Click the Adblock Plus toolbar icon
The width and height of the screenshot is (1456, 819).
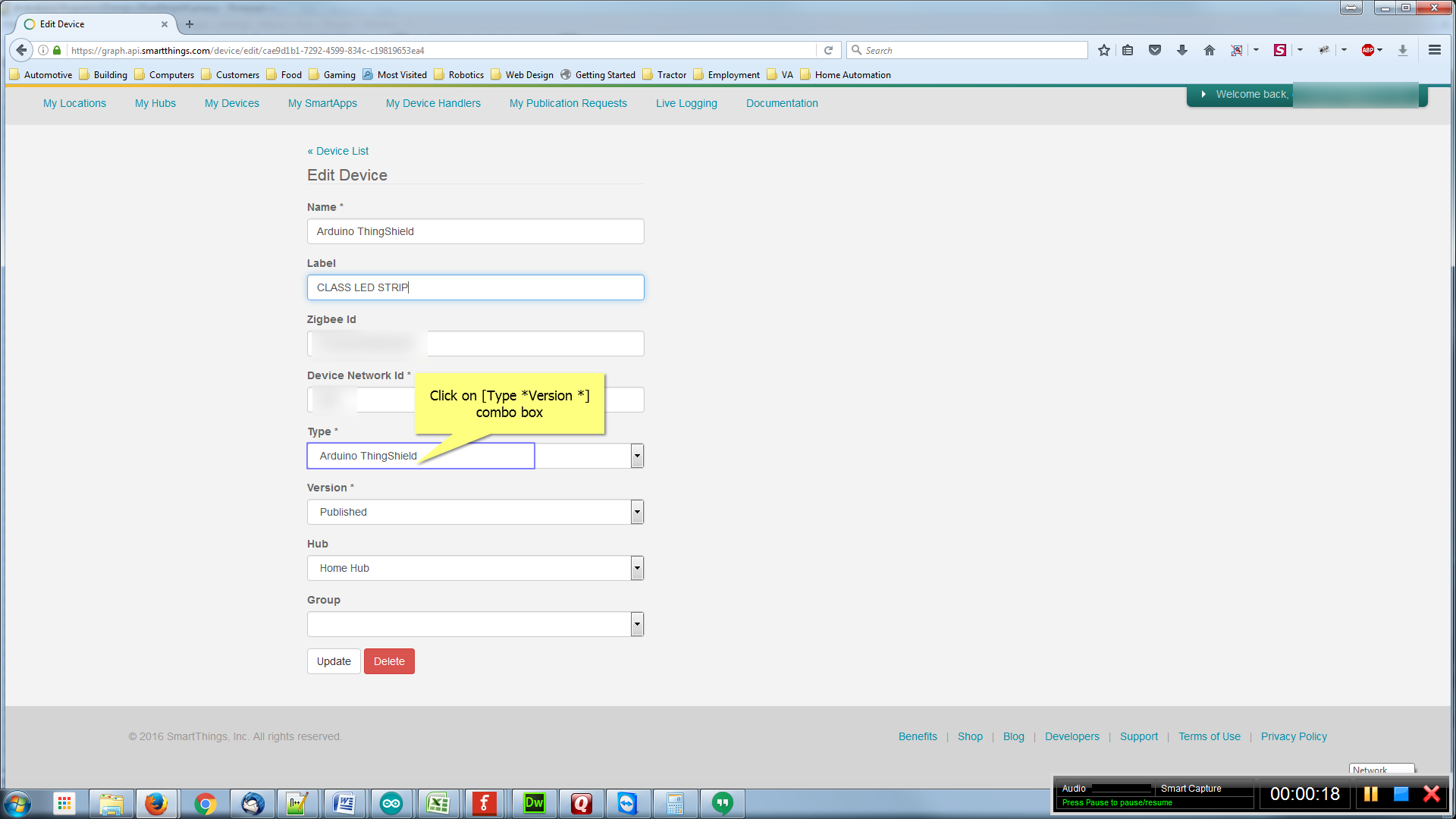coord(1367,50)
